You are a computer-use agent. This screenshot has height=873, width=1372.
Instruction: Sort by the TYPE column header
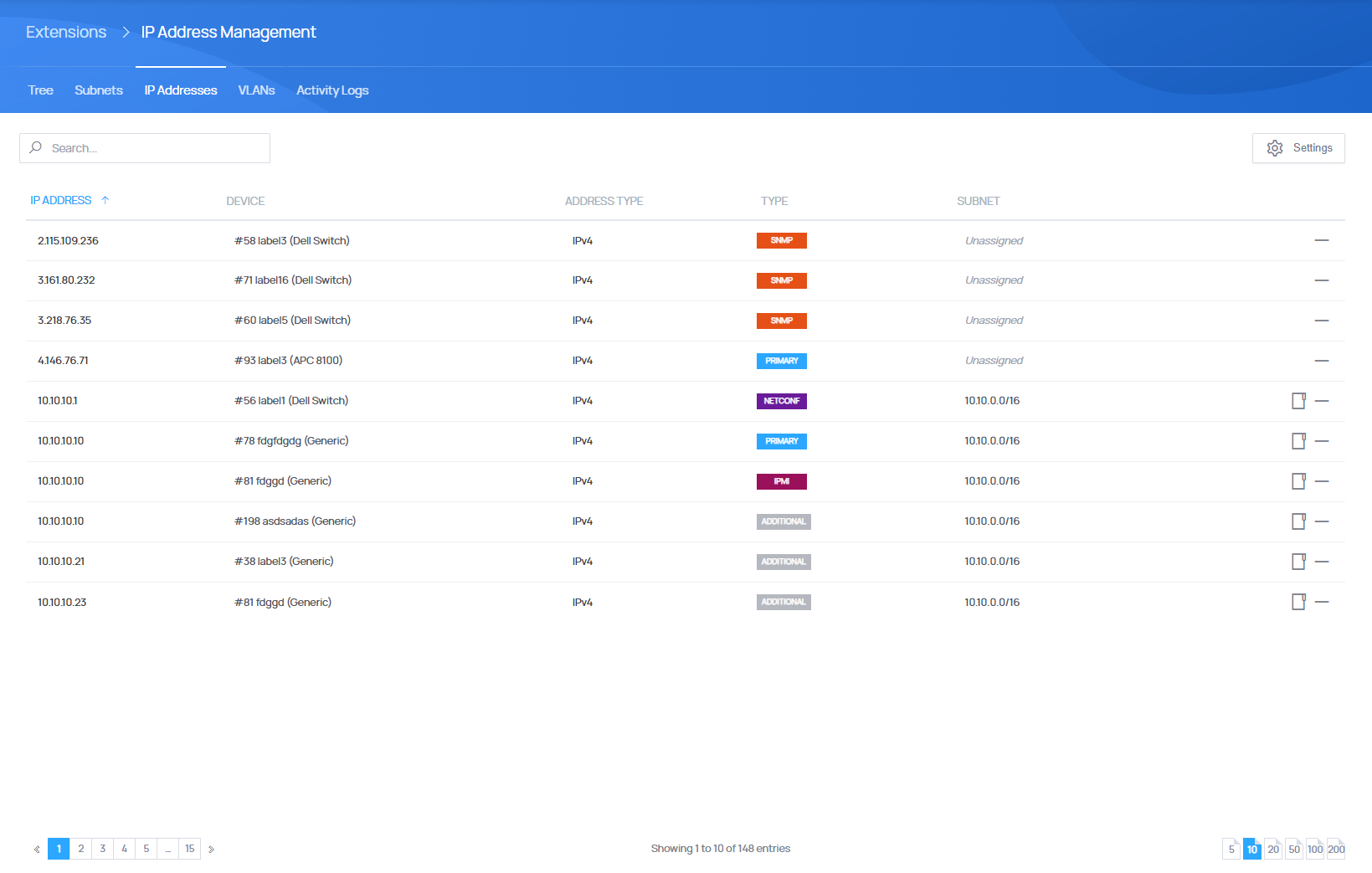click(774, 201)
